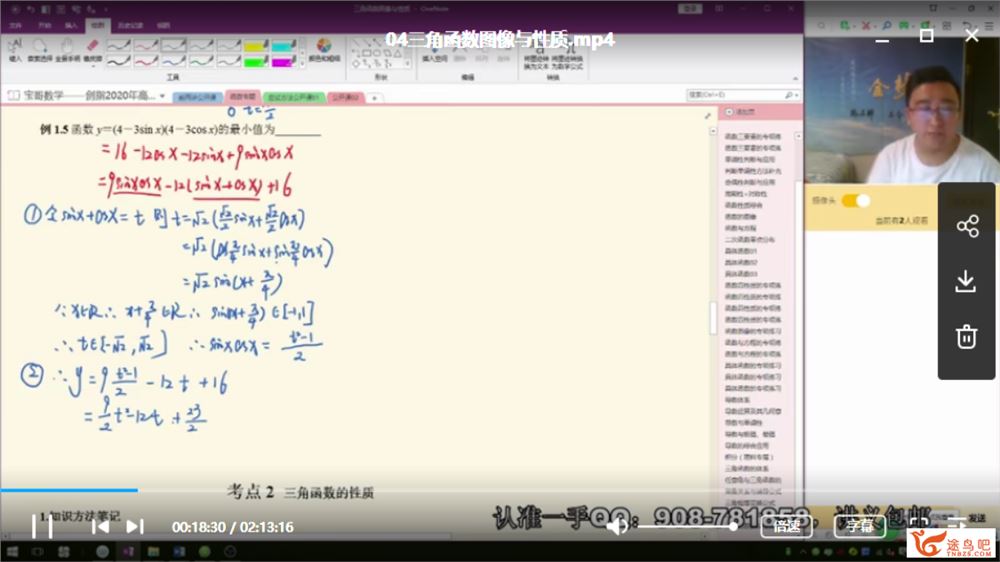Viewport: 1000px width, 562px height.
Task: Switch to the green section tab
Action: coord(293,98)
